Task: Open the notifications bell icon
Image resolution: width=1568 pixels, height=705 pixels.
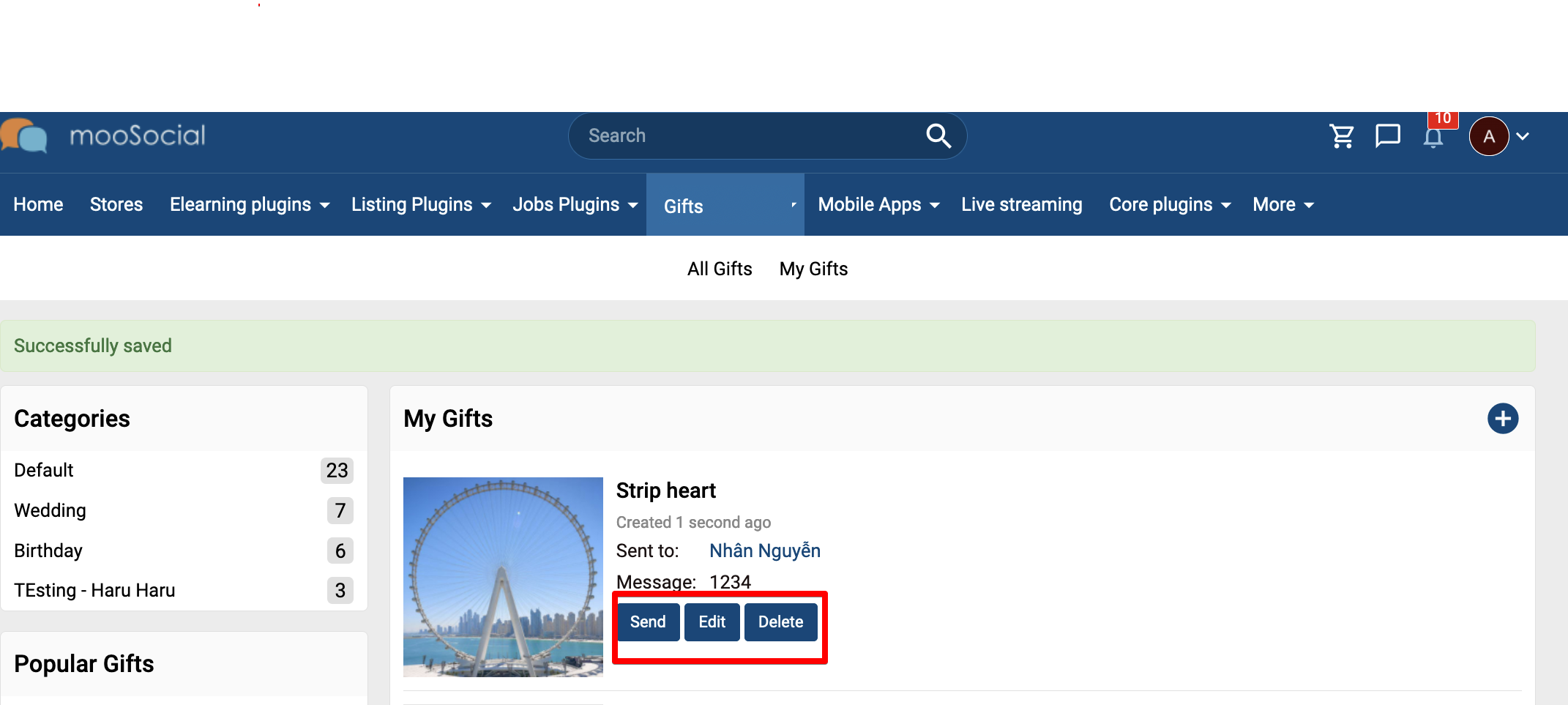Action: [1433, 137]
